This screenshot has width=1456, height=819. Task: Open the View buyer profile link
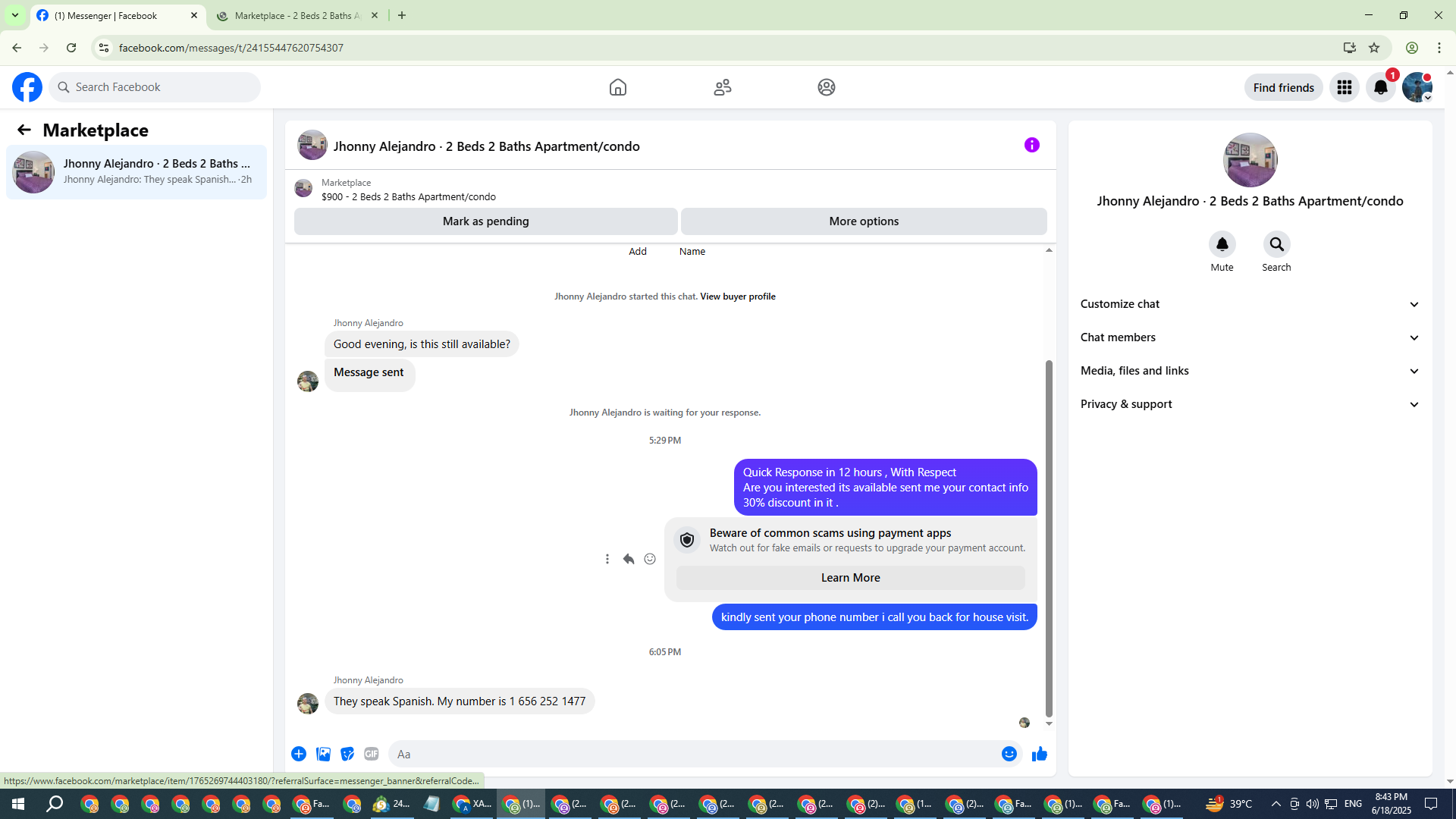pyautogui.click(x=738, y=297)
